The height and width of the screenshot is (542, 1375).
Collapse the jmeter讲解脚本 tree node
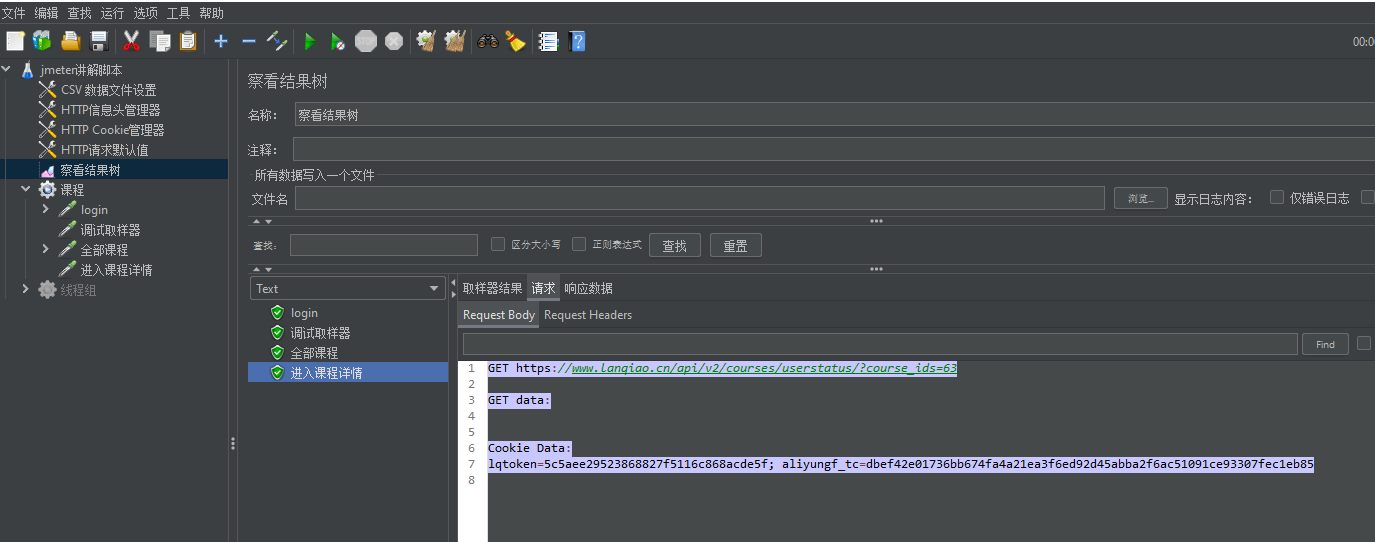[7, 70]
